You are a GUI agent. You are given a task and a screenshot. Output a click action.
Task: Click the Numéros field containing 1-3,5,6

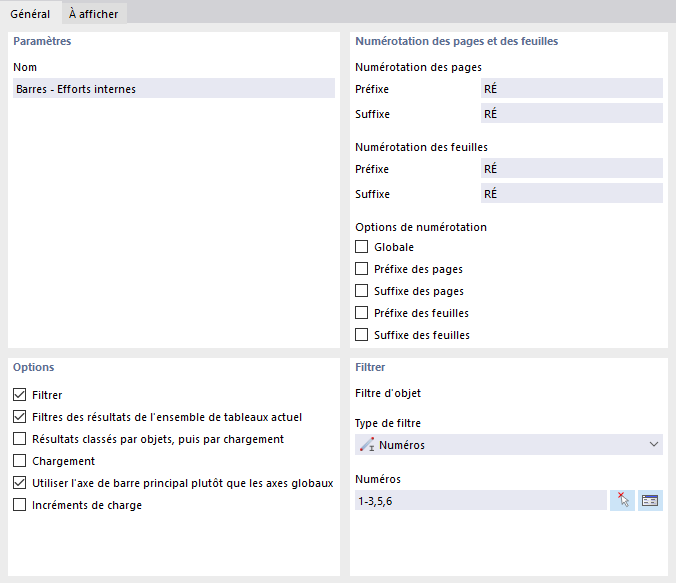pyautogui.click(x=480, y=501)
